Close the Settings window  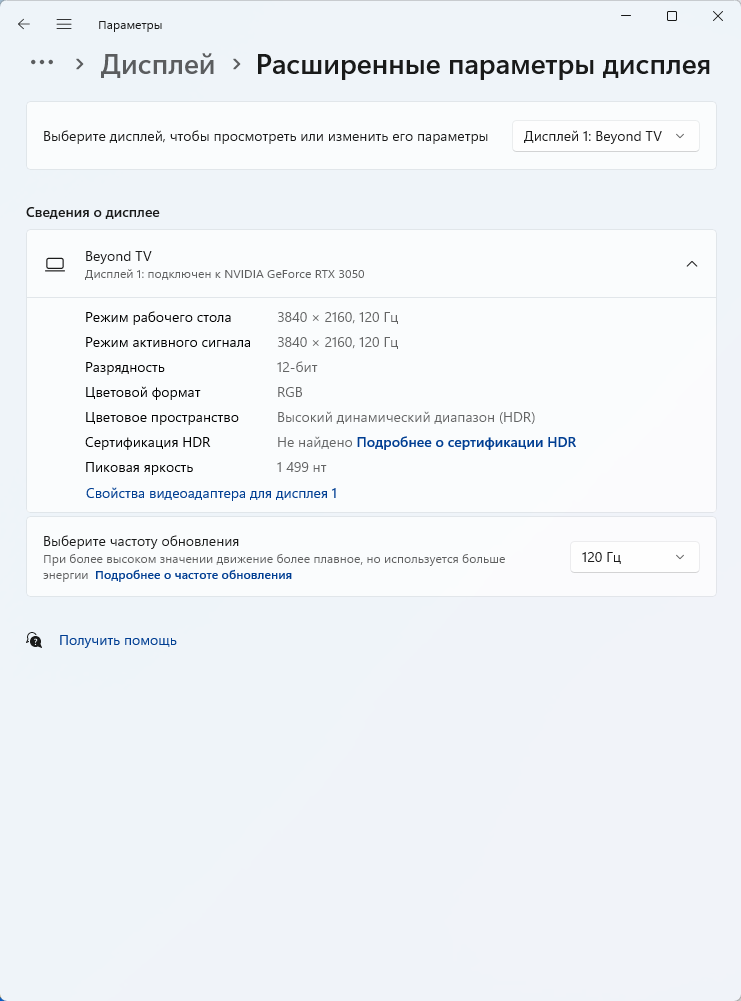718,16
